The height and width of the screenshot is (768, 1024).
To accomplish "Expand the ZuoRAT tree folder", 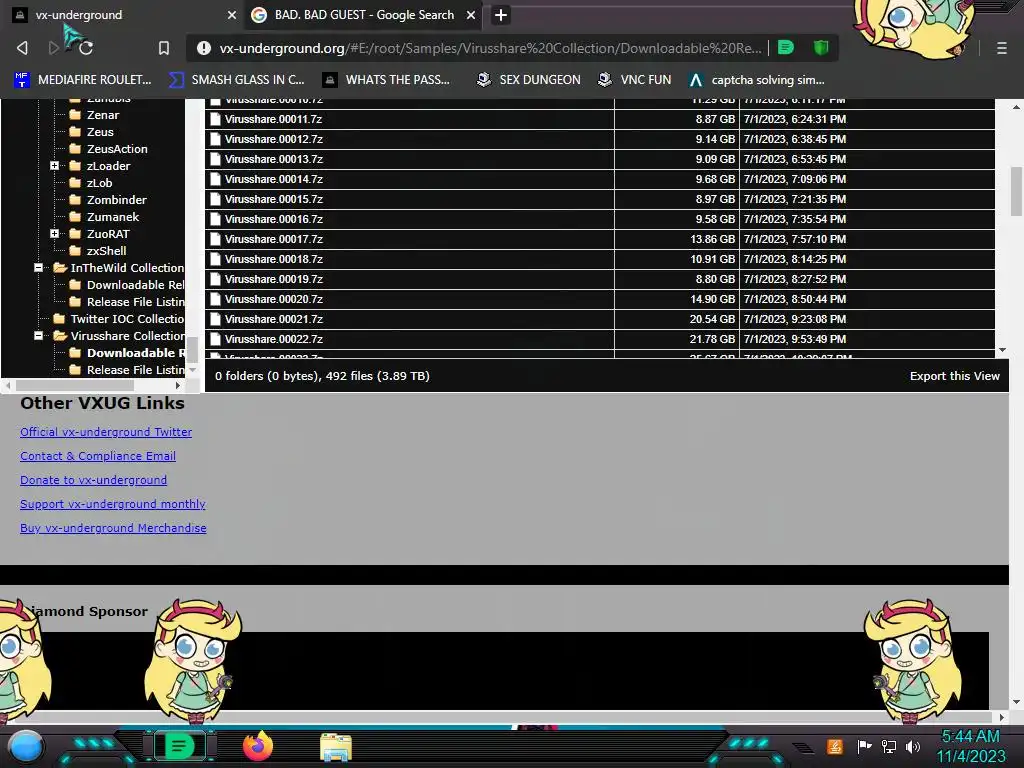I will click(x=55, y=234).
